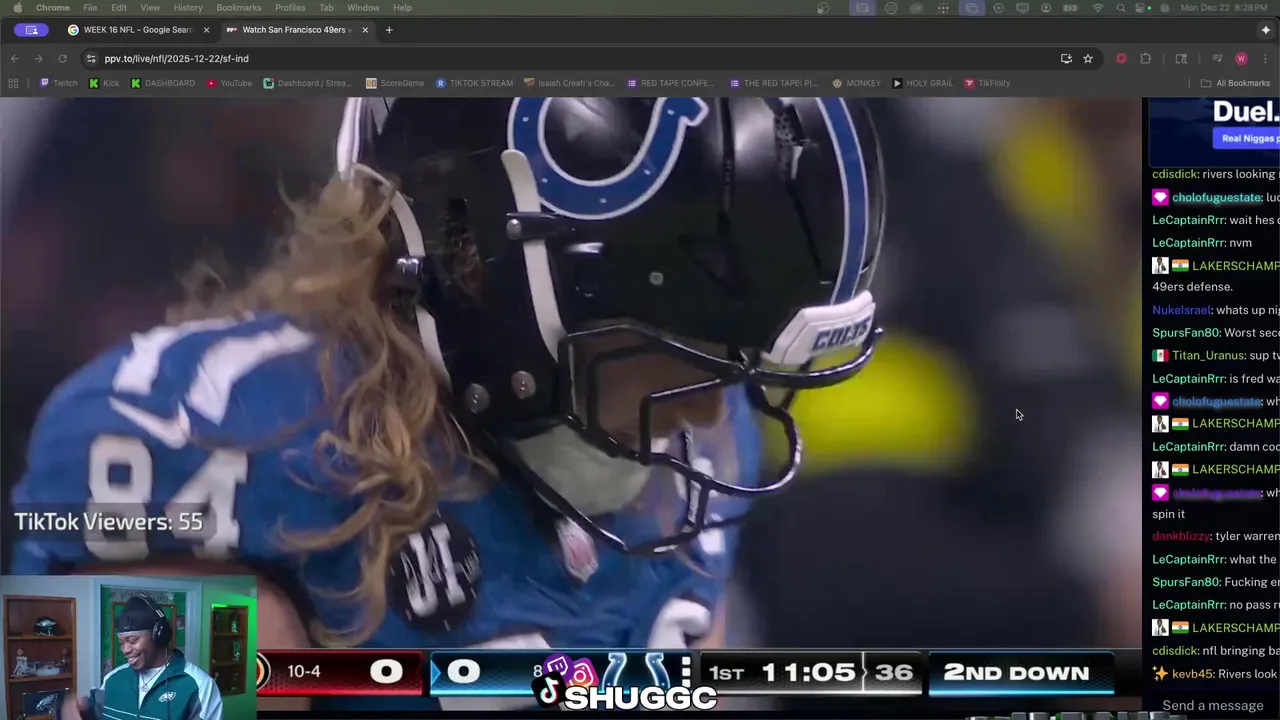The height and width of the screenshot is (720, 1280).
Task: Open Spotlight search in menu bar
Action: coord(1121,7)
